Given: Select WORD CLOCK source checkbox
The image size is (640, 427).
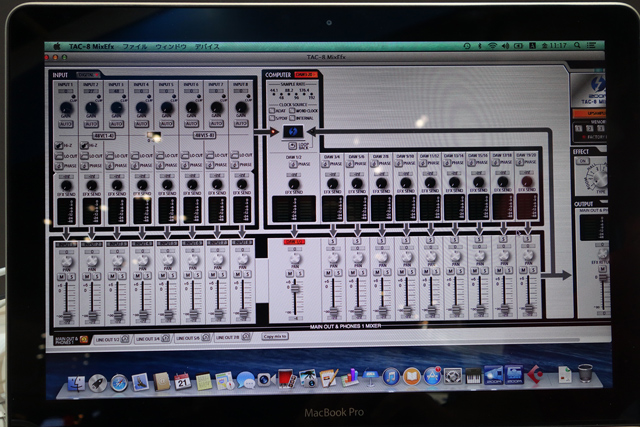Looking at the screenshot, I should (x=292, y=111).
